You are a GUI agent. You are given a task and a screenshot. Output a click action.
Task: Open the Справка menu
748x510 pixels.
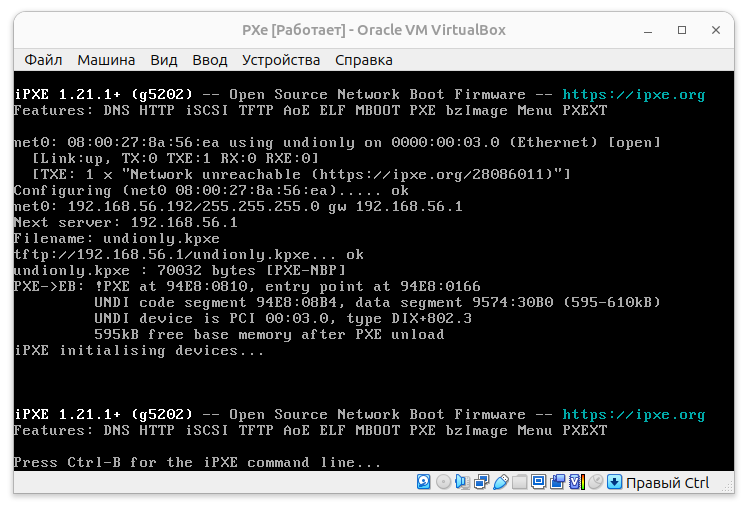tap(364, 60)
